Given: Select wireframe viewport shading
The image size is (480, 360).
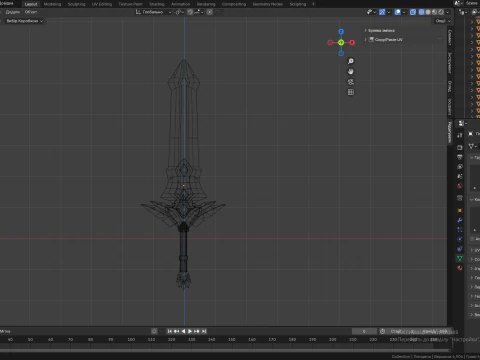Looking at the screenshot, I should click(x=422, y=12).
